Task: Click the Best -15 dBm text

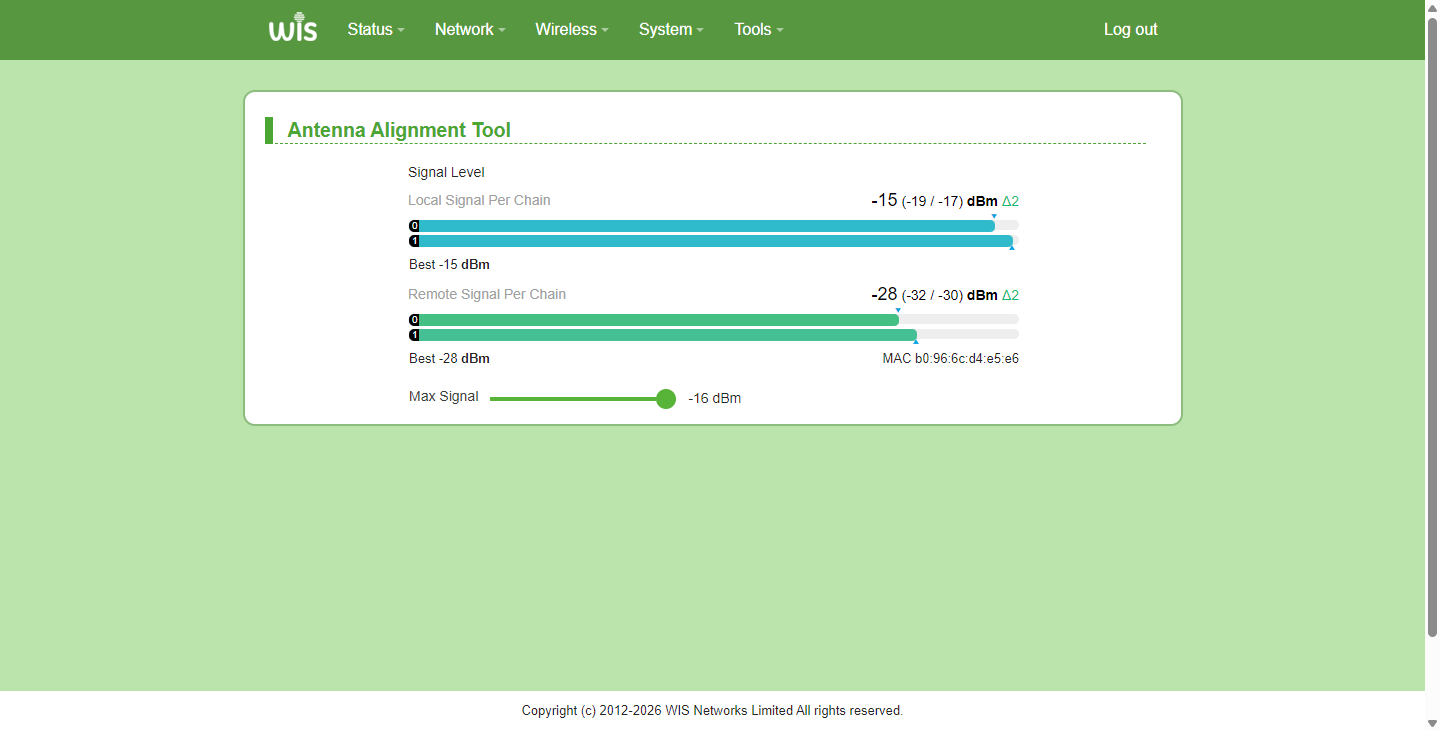Action: (449, 265)
